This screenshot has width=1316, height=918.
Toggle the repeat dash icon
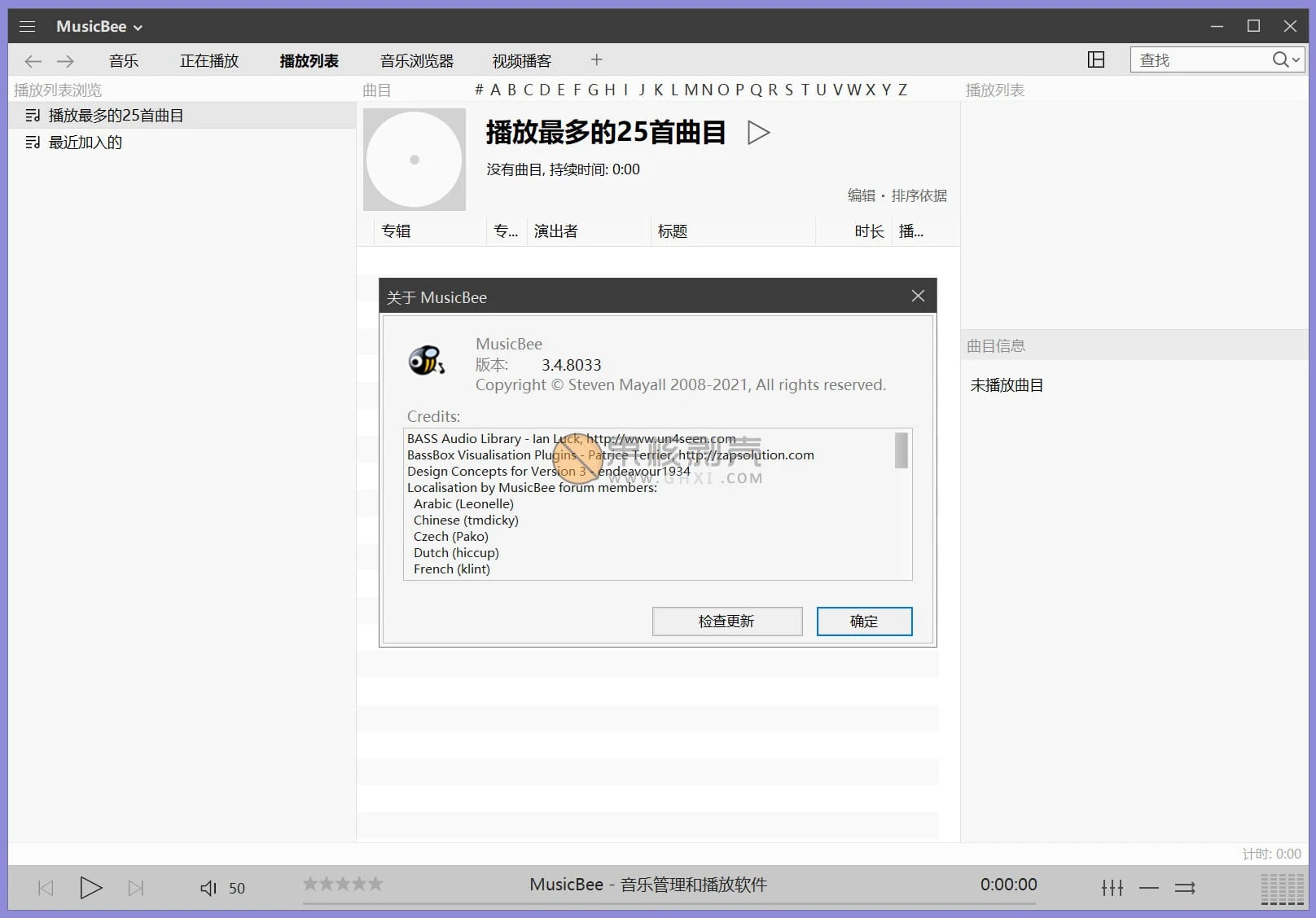[x=1149, y=888]
